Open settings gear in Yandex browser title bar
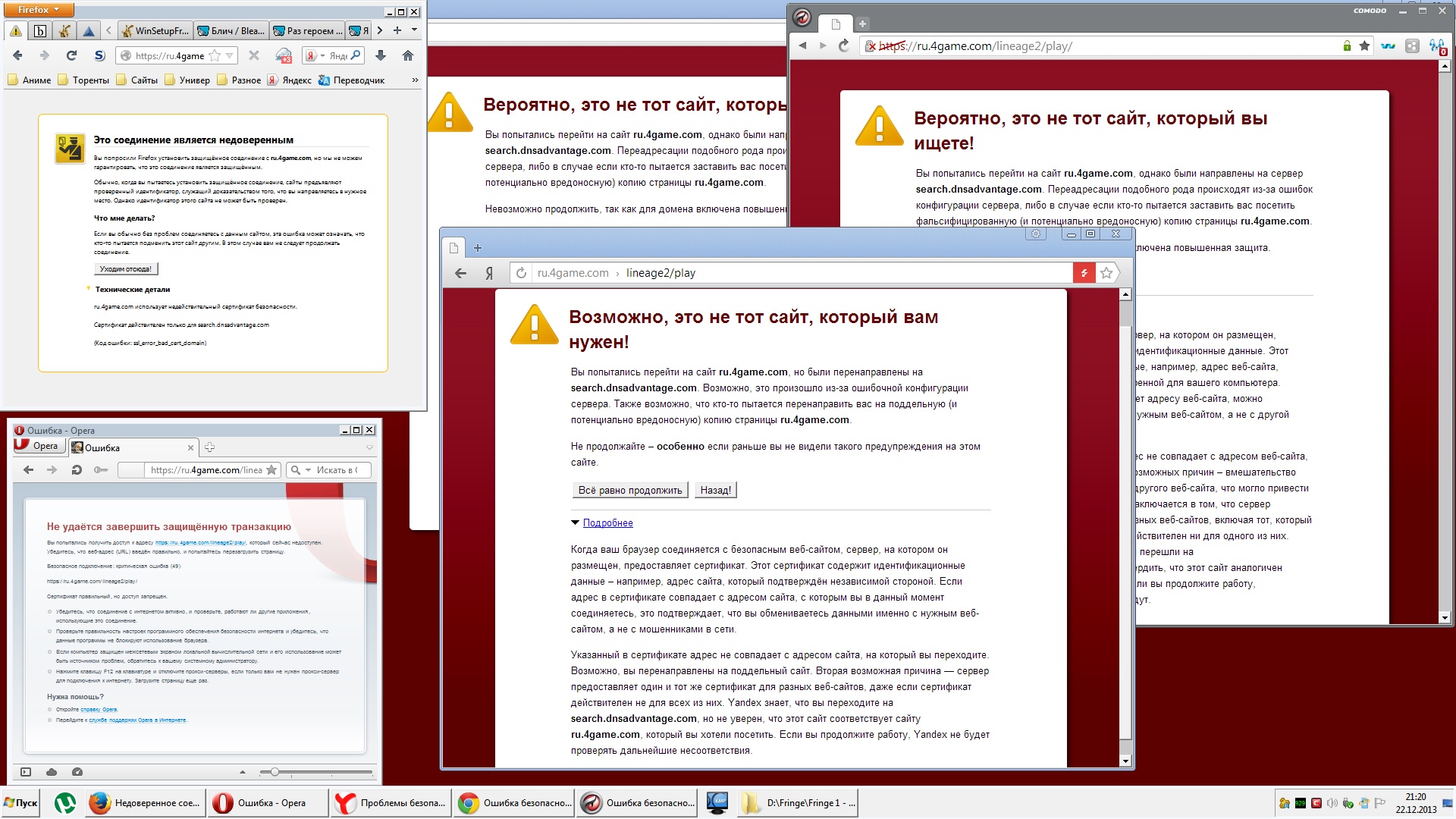This screenshot has width=1456, height=819. (1036, 234)
